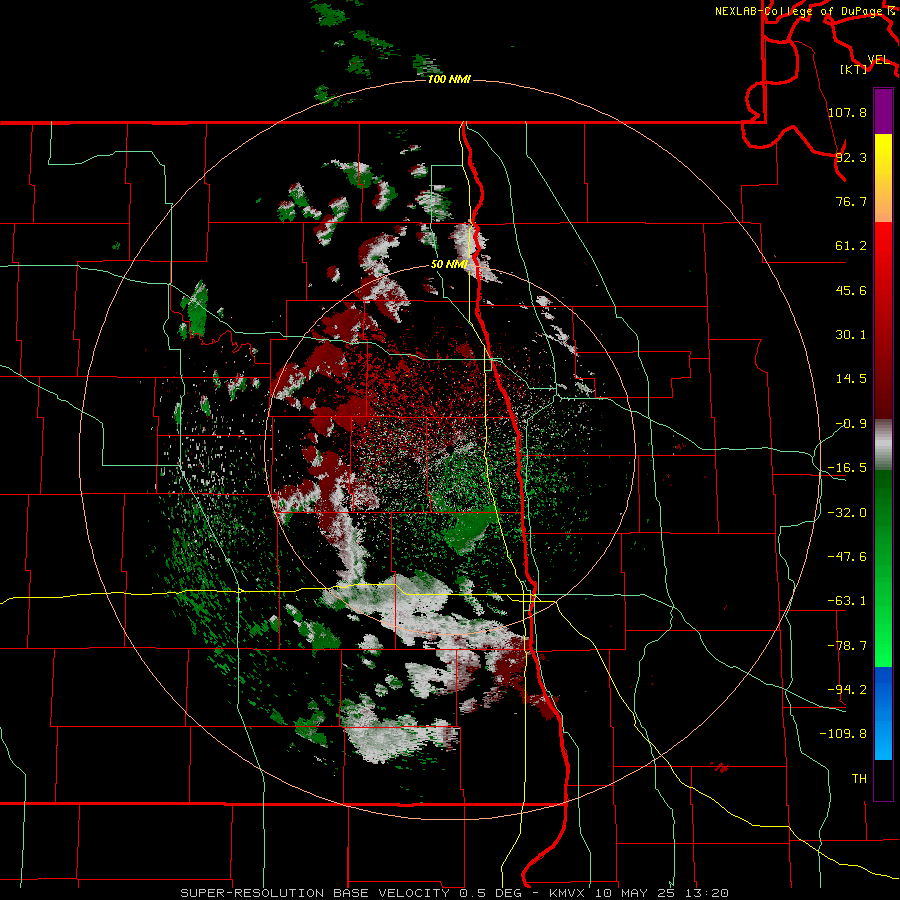Click the TH legend label
This screenshot has width=900, height=900.
click(x=859, y=779)
